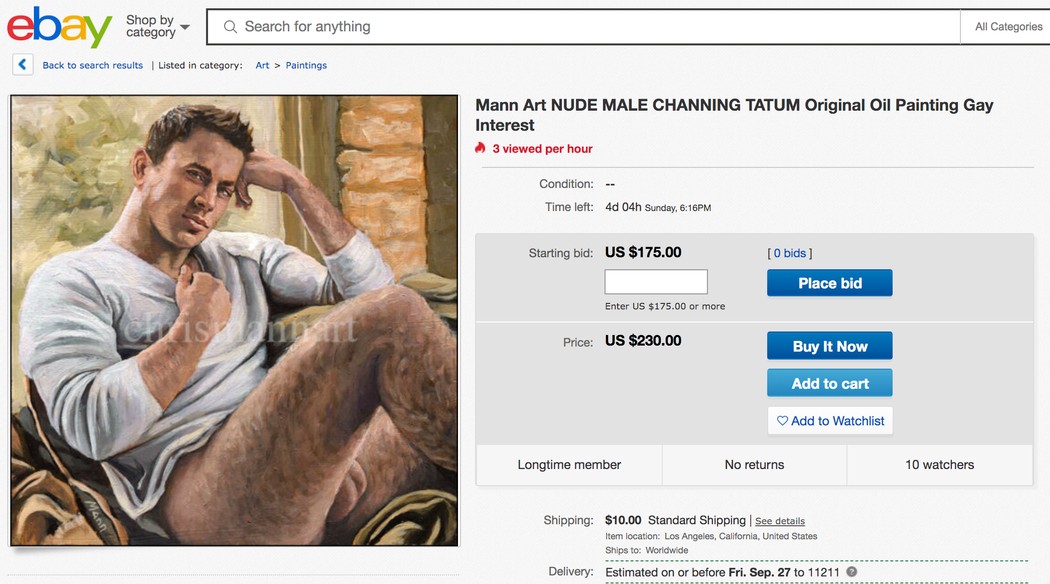Image resolution: width=1050 pixels, height=584 pixels.
Task: Open the 0 bids link
Action: point(790,253)
